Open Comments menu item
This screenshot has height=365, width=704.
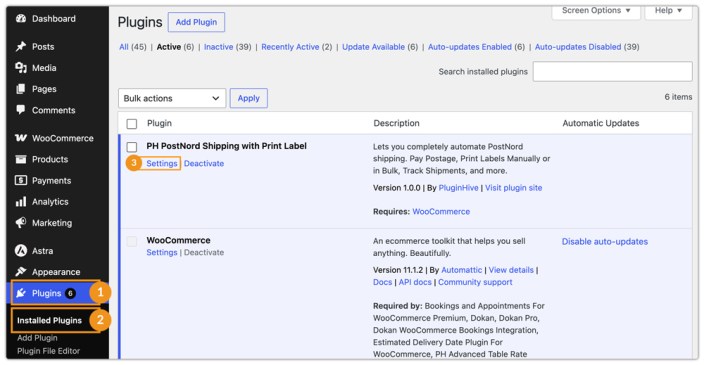pos(53,110)
